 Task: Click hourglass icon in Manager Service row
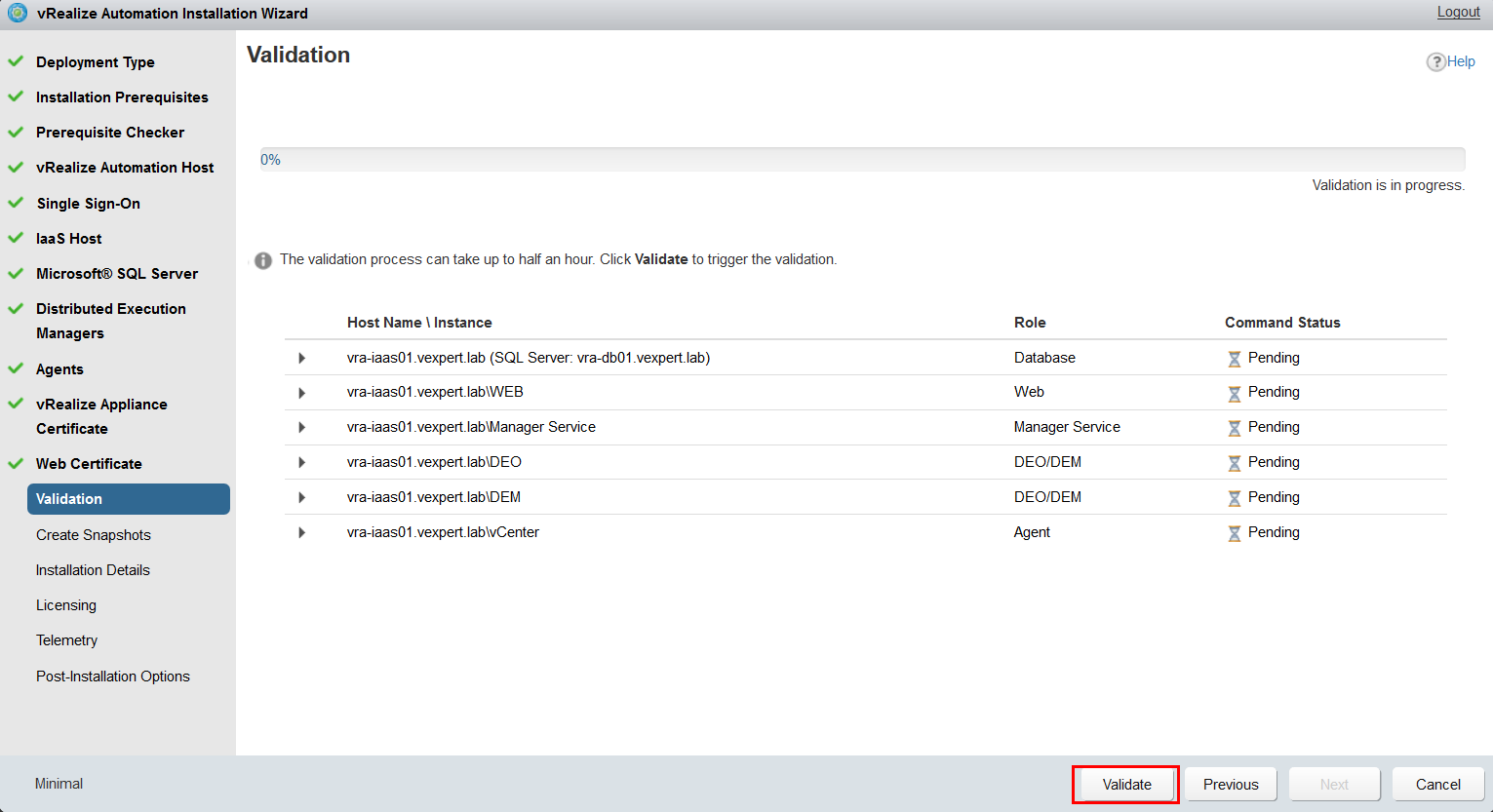click(x=1235, y=428)
